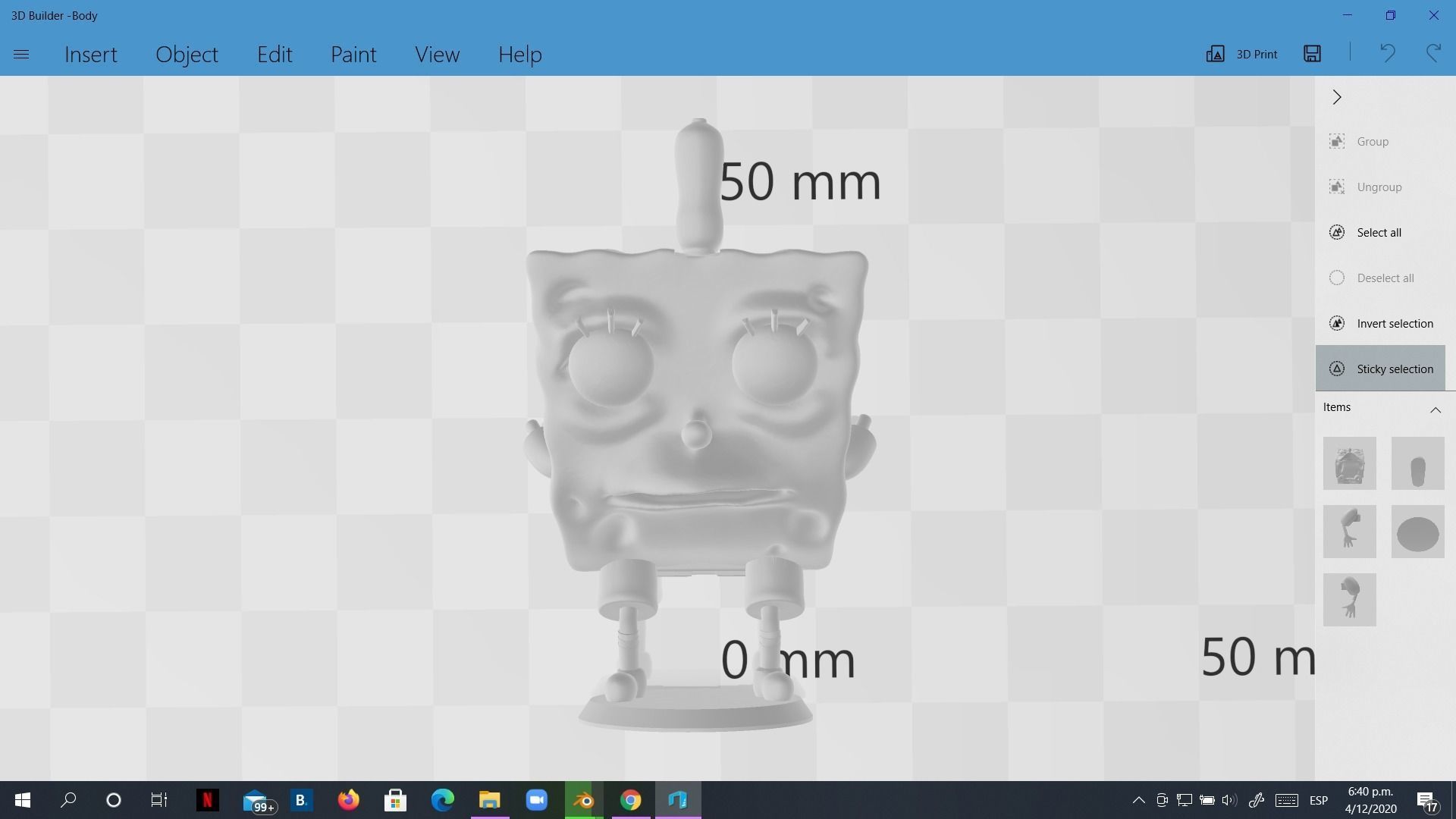This screenshot has width=1456, height=819.
Task: Click the Ungroup command
Action: 1380,187
